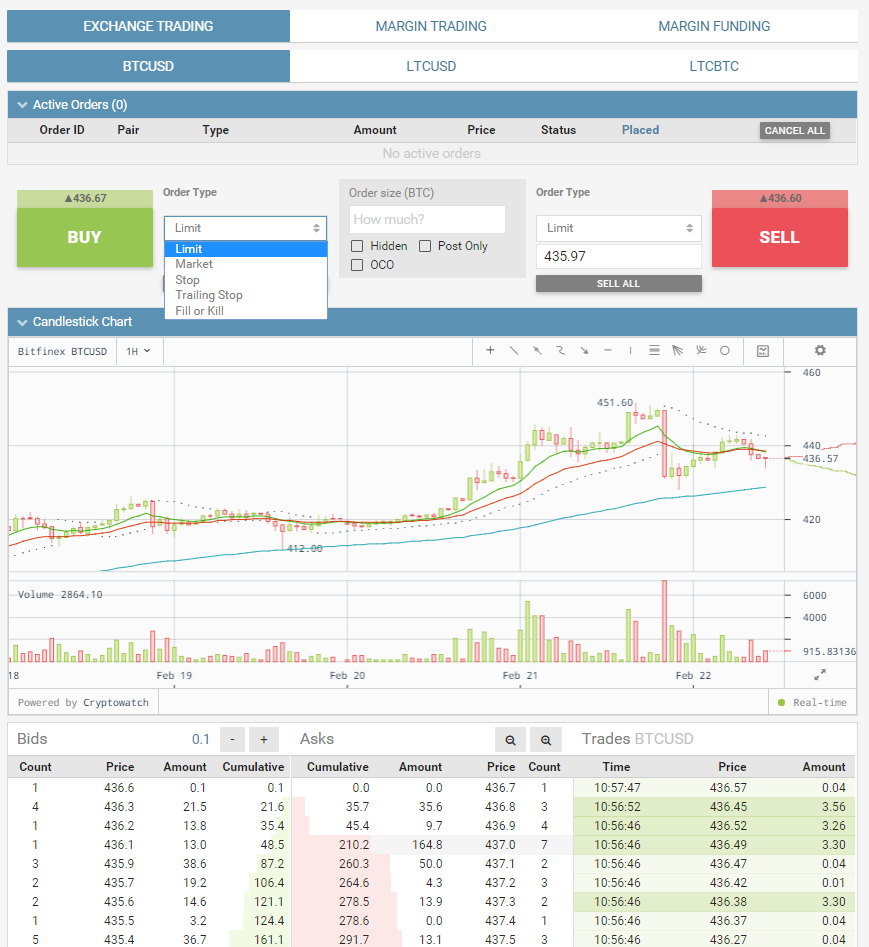Viewport: 869px width, 947px height.
Task: Select the horizontal line tool
Action: point(608,350)
